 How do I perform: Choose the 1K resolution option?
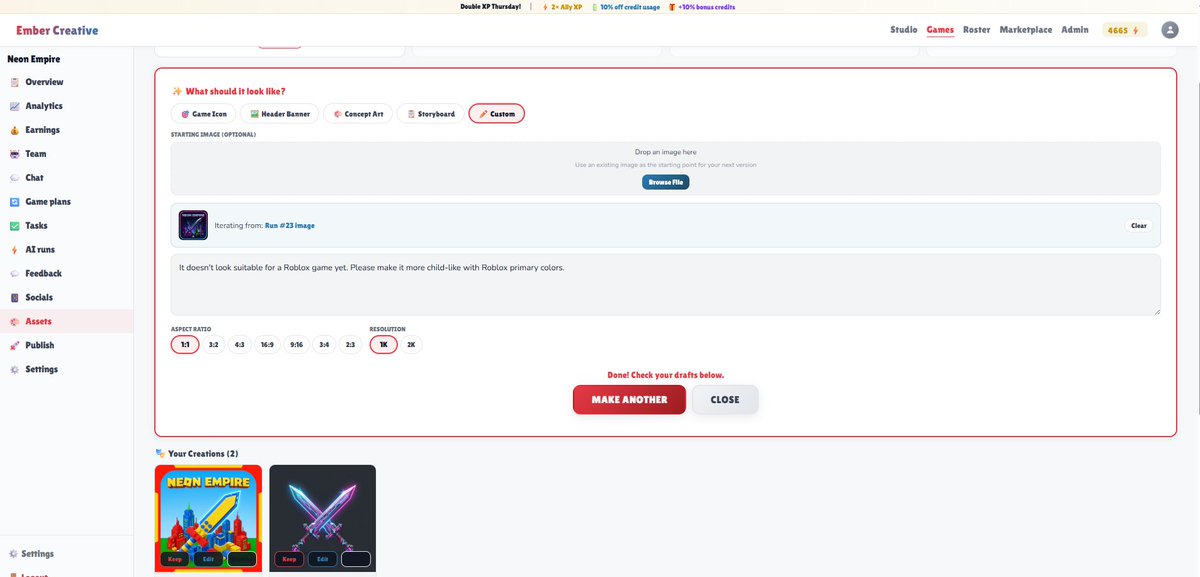coord(383,345)
